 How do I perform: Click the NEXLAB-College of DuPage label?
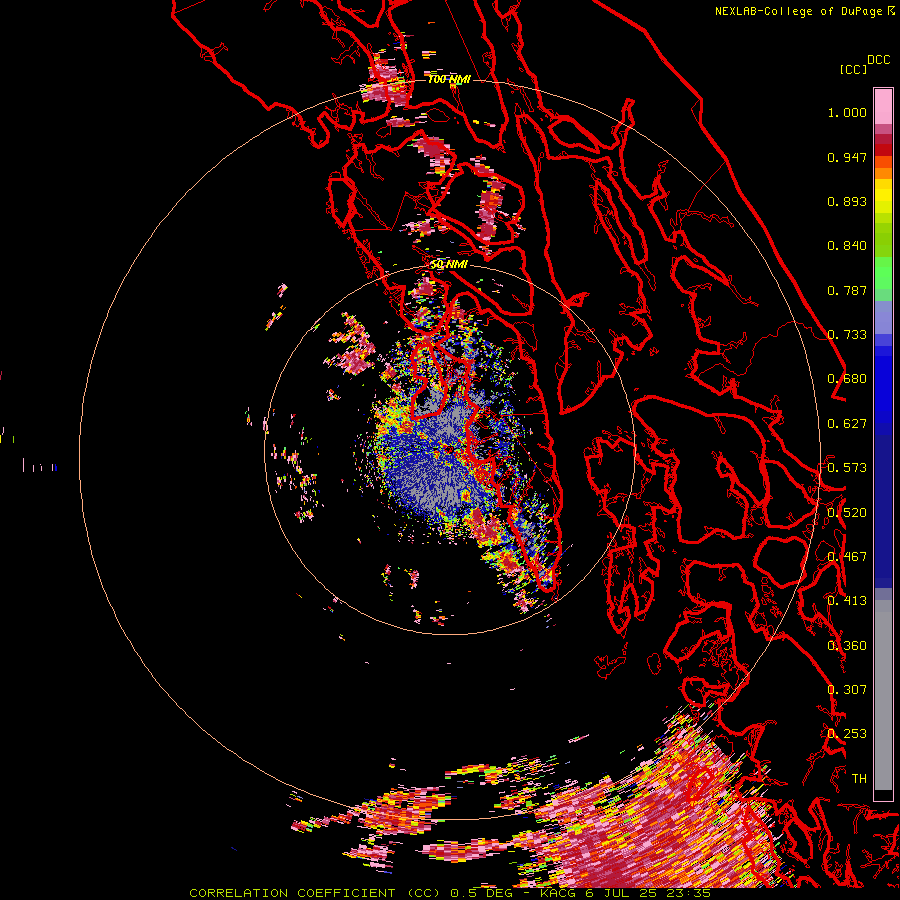tap(799, 11)
